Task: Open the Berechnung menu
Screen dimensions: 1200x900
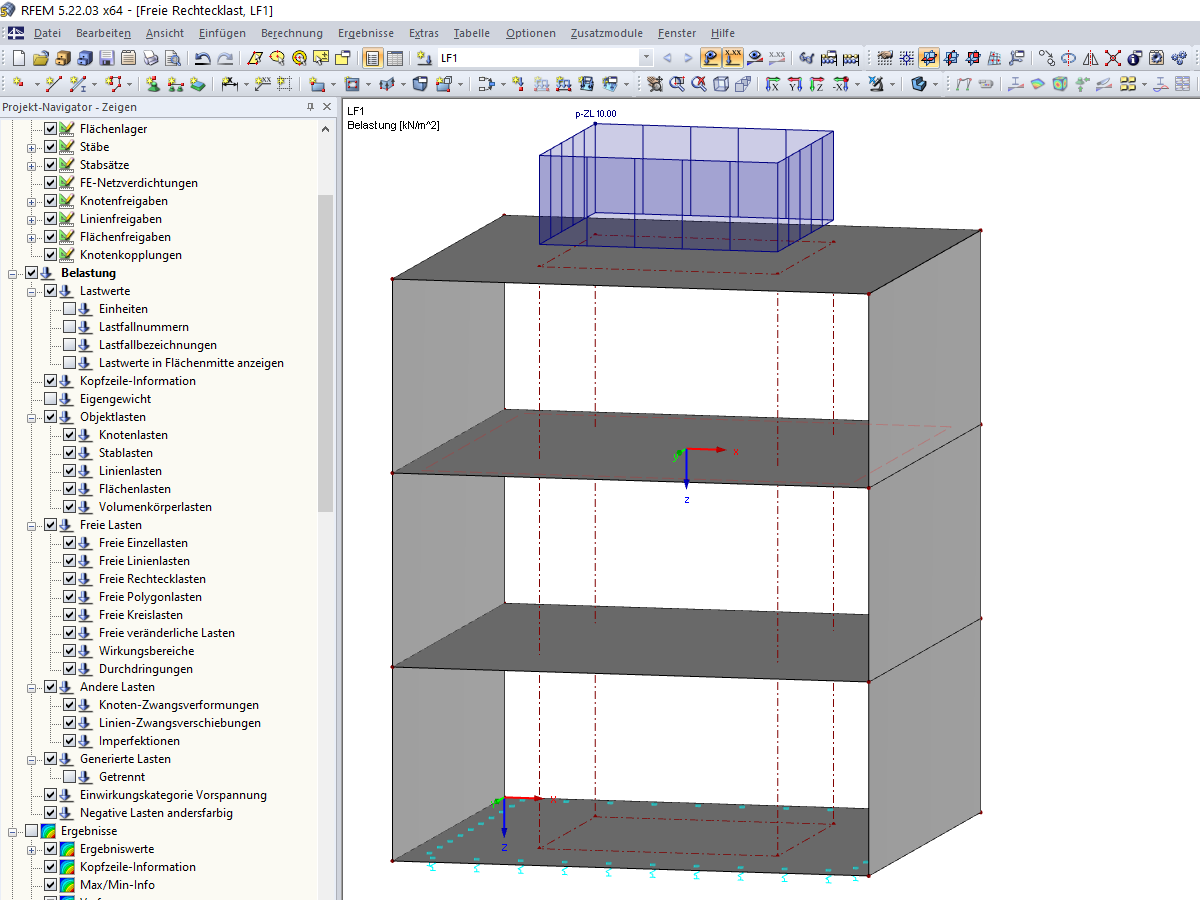Action: (292, 33)
